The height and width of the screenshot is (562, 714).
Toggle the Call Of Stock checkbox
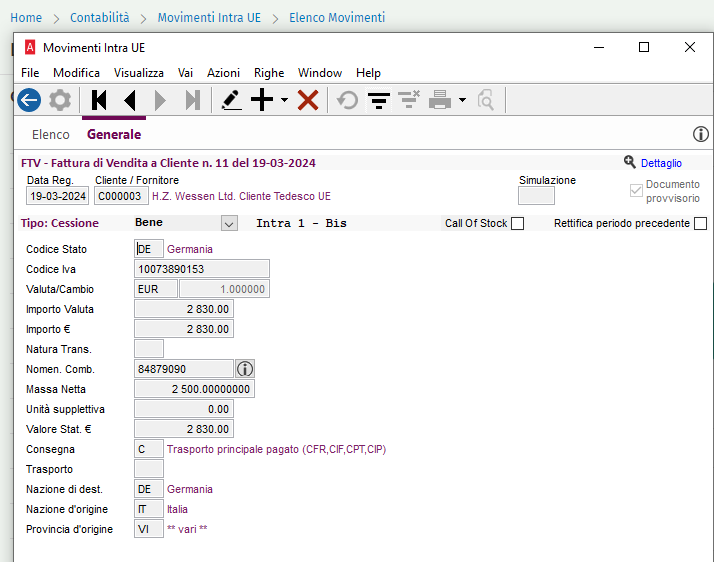[517, 224]
